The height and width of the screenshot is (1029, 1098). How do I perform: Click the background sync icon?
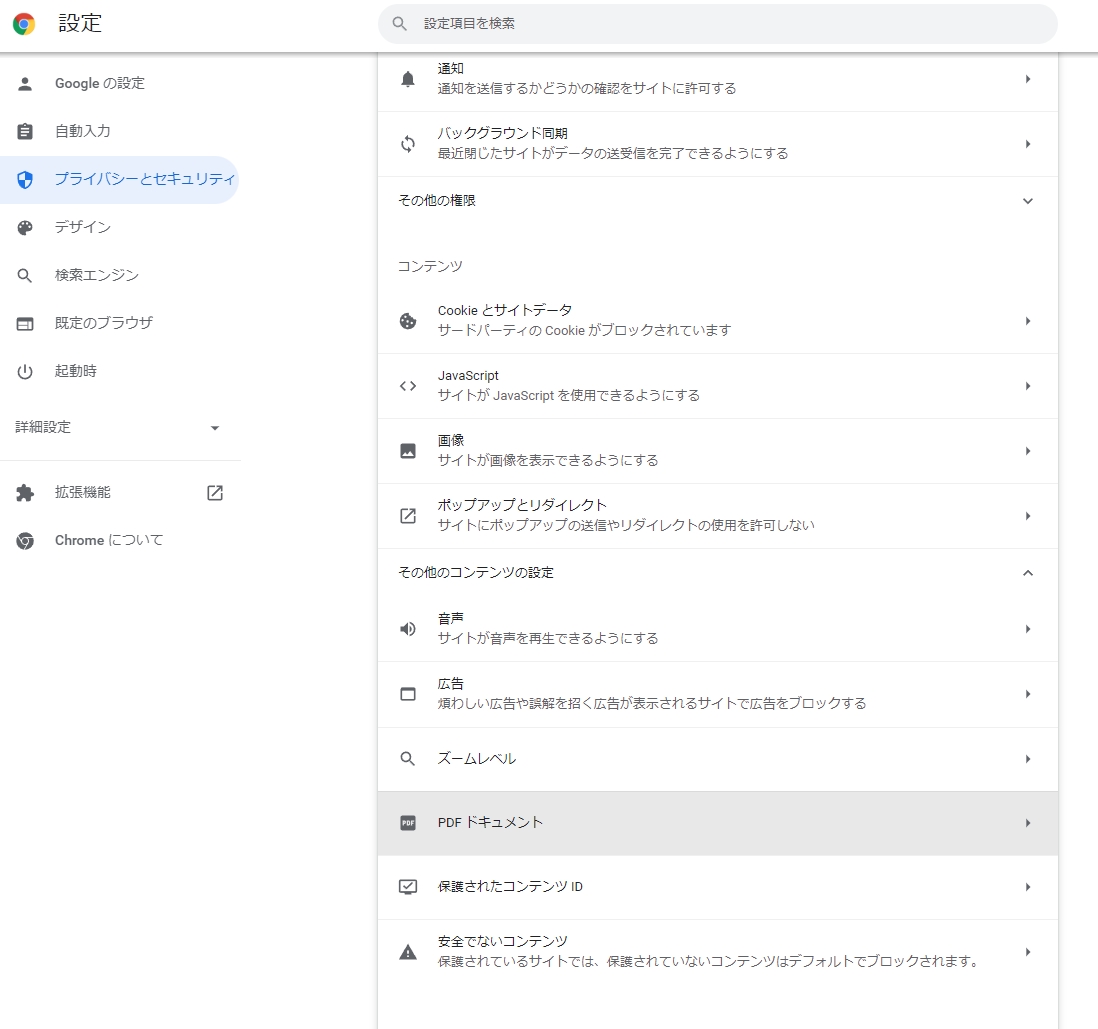click(x=408, y=144)
